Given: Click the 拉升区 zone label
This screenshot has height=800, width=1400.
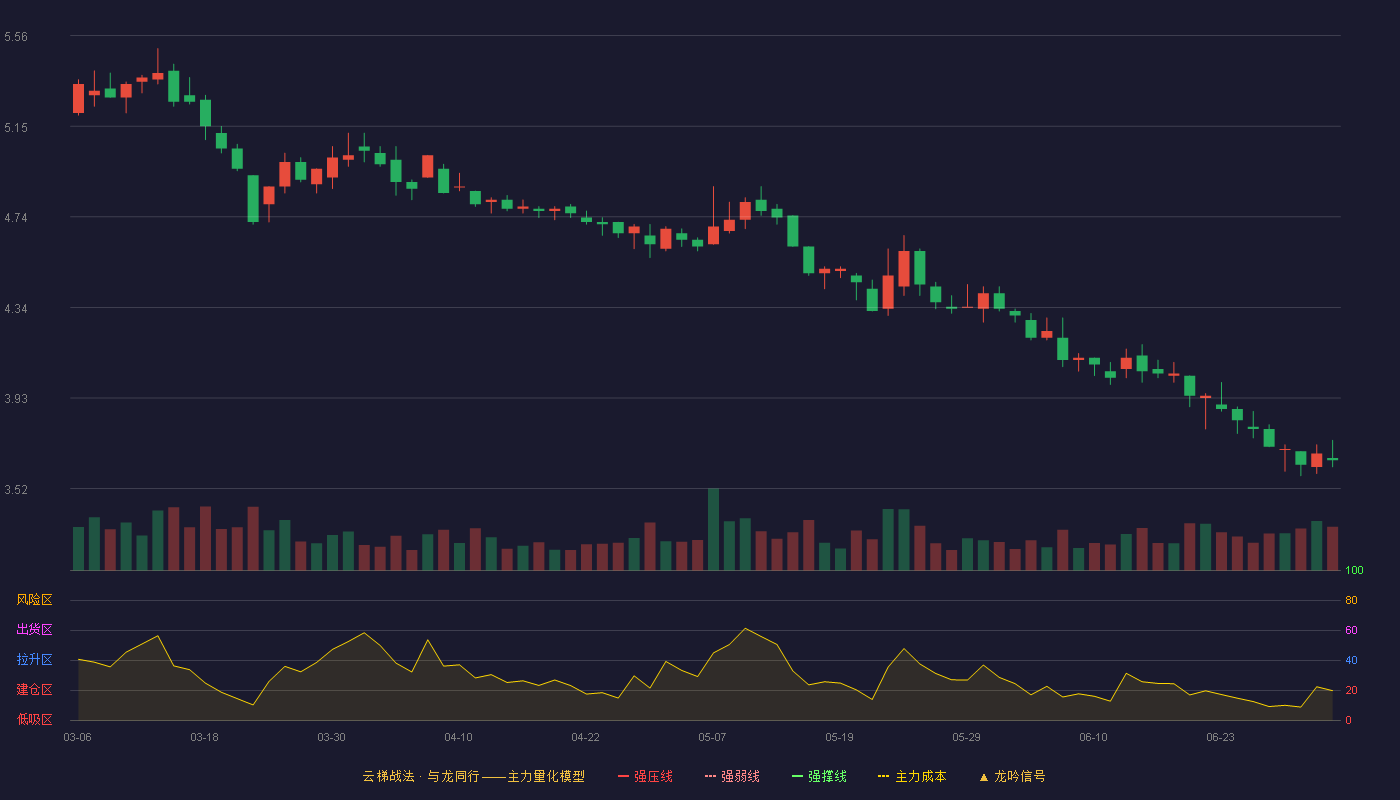Looking at the screenshot, I should point(34,660).
